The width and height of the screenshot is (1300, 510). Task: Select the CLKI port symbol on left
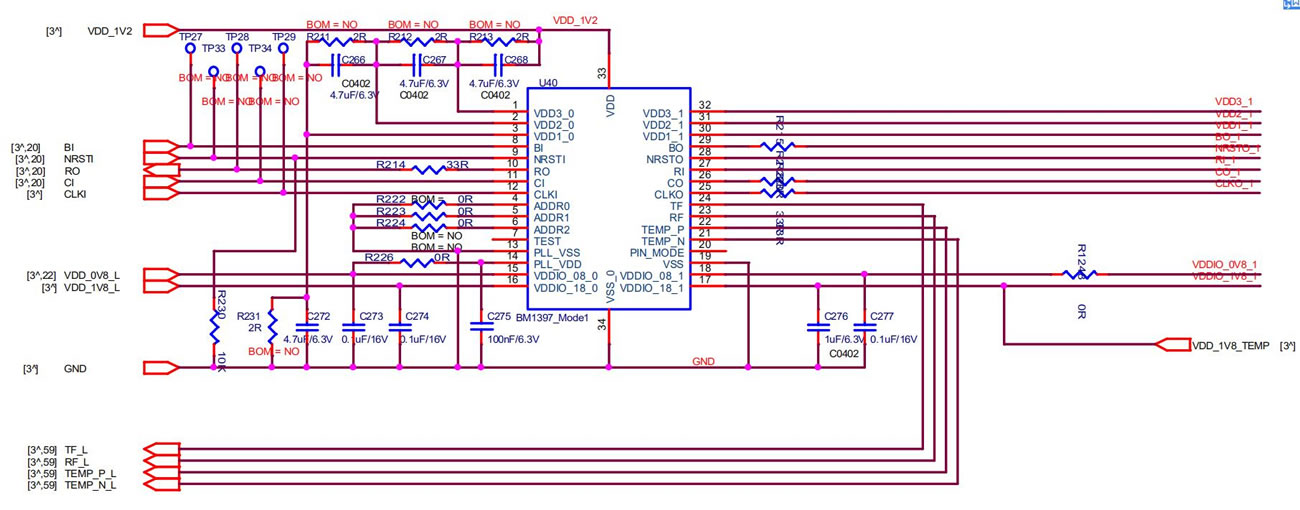160,194
